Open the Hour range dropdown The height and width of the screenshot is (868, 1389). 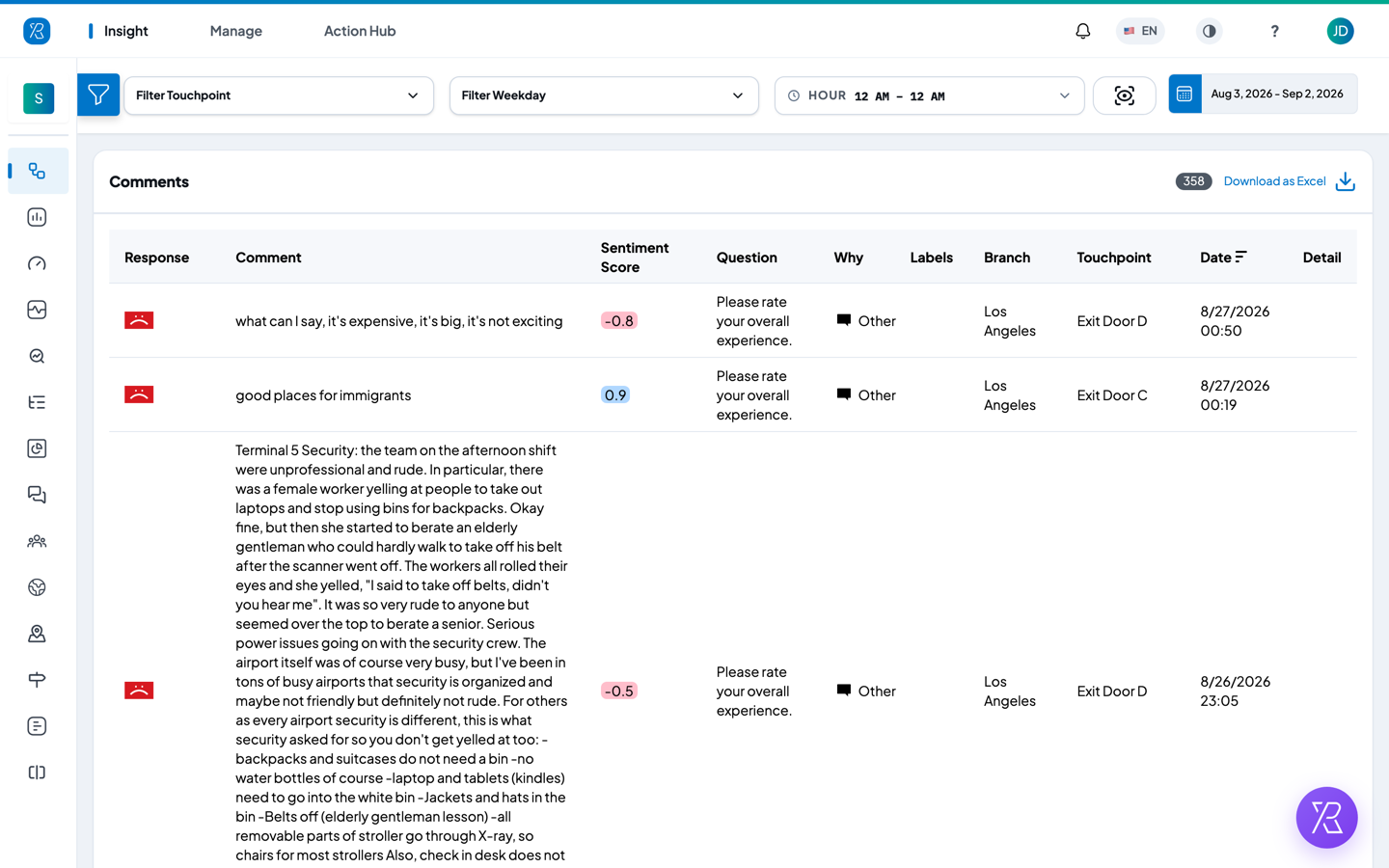coord(930,95)
